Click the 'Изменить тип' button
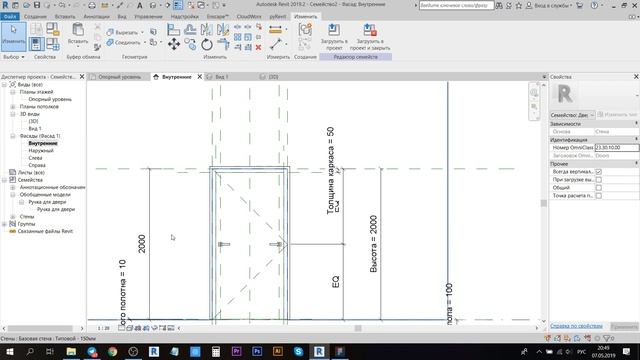This screenshot has height=360, width=640. pyautogui.click(x=618, y=115)
